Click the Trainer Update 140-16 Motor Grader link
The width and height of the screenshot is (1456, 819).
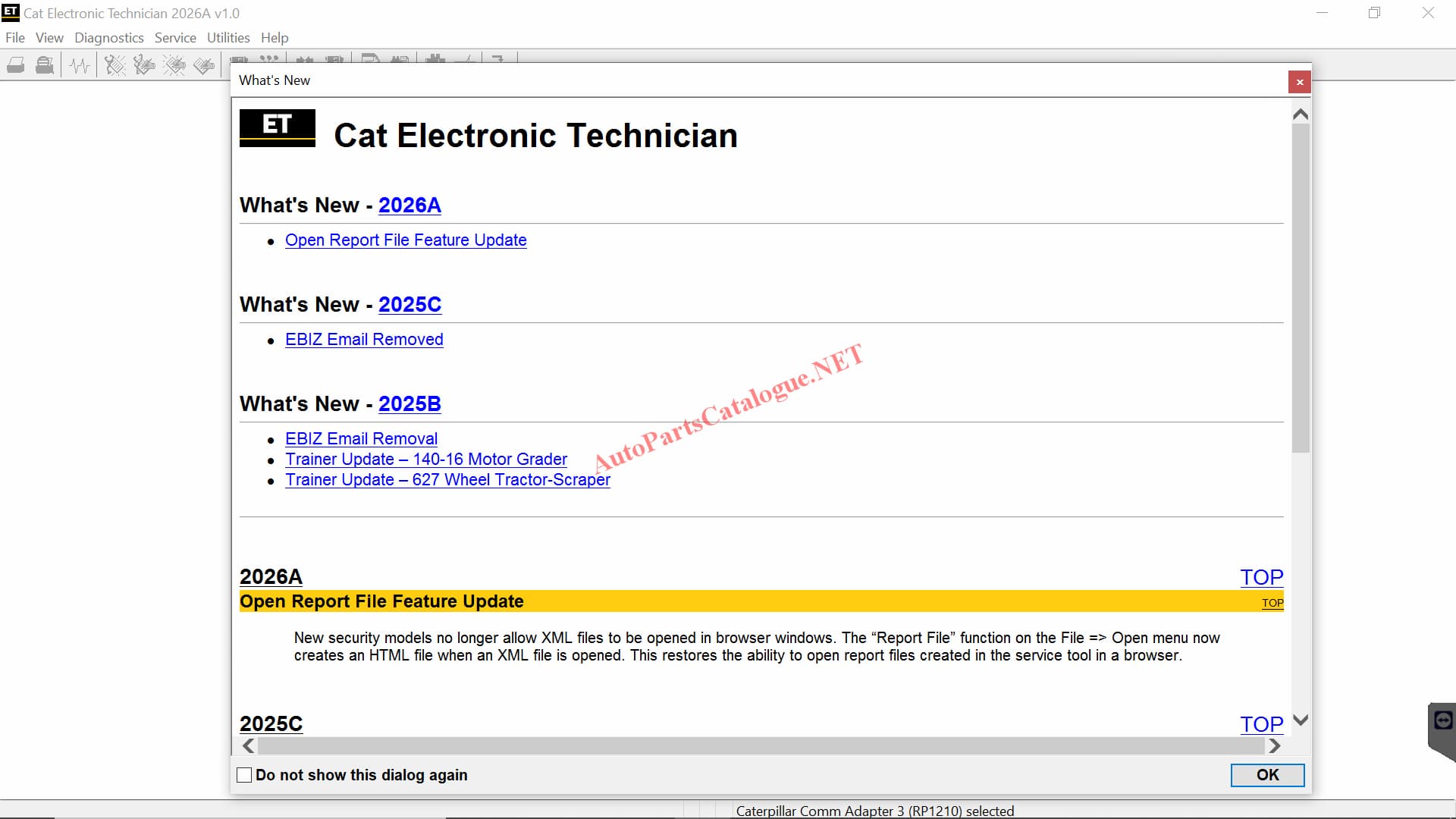tap(425, 460)
